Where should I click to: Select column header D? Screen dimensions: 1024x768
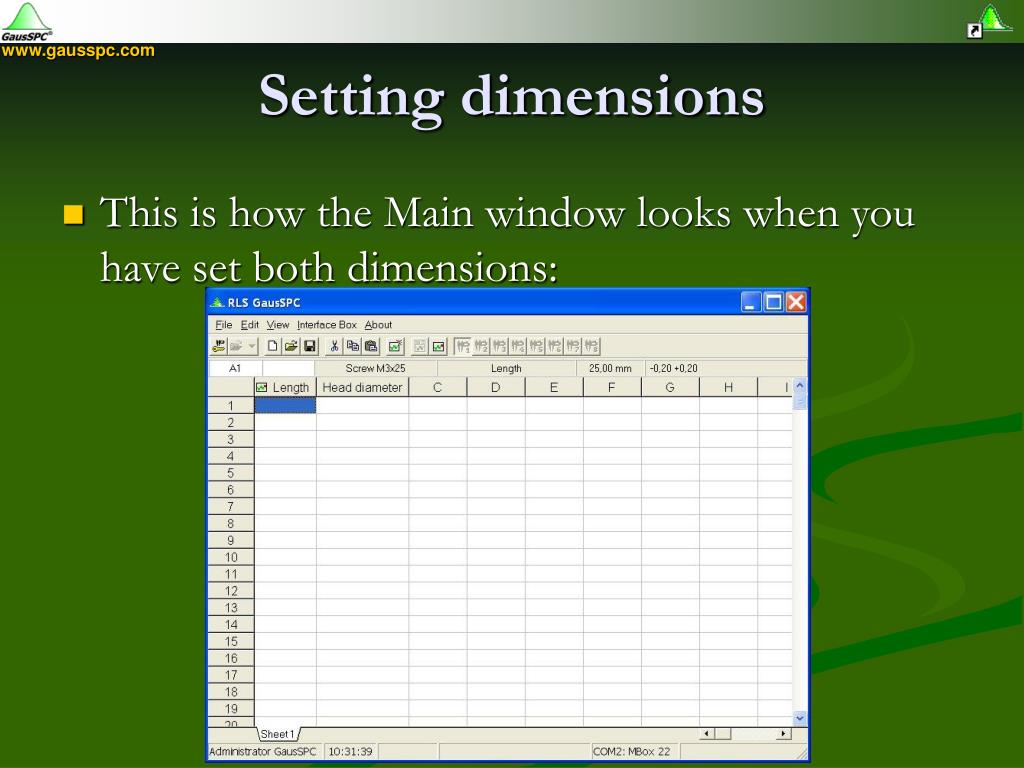pyautogui.click(x=496, y=387)
